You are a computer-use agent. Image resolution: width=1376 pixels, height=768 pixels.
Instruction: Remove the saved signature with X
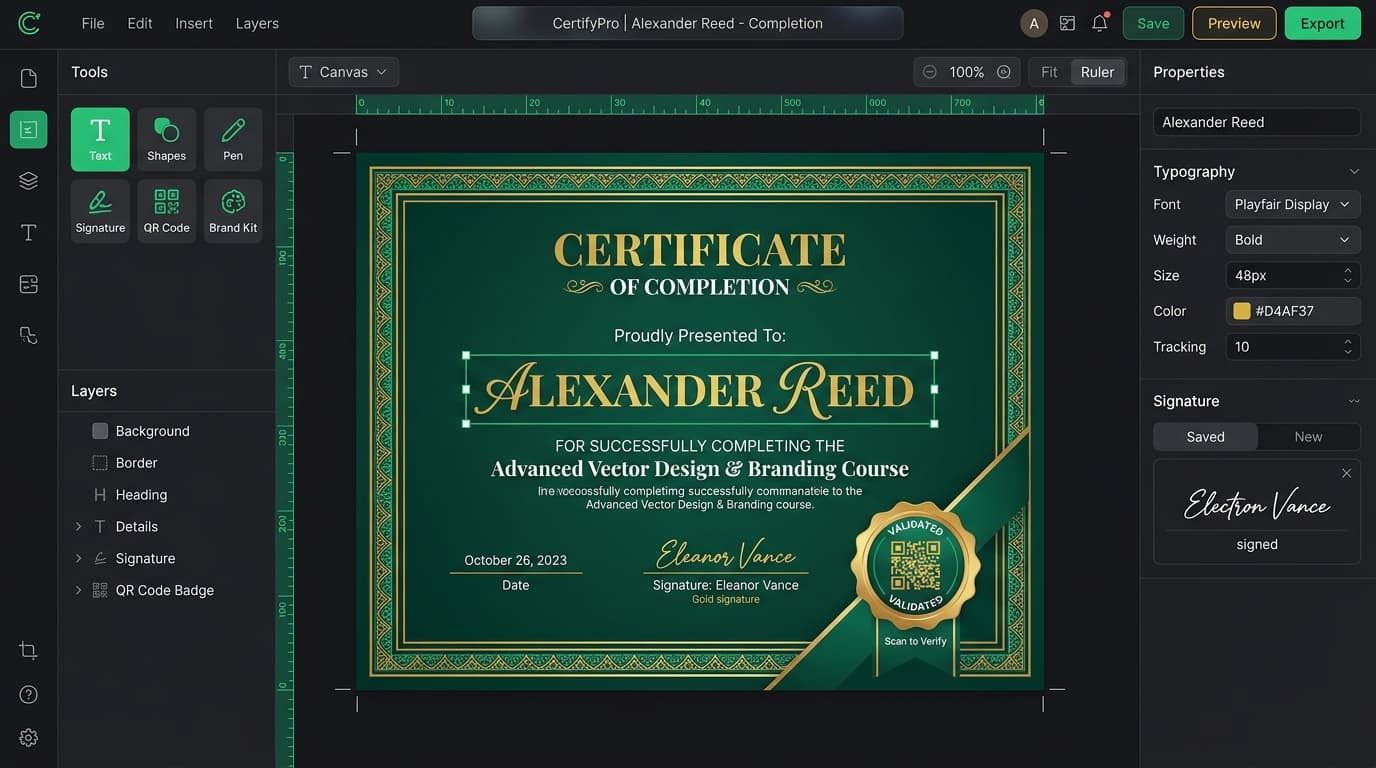1346,473
